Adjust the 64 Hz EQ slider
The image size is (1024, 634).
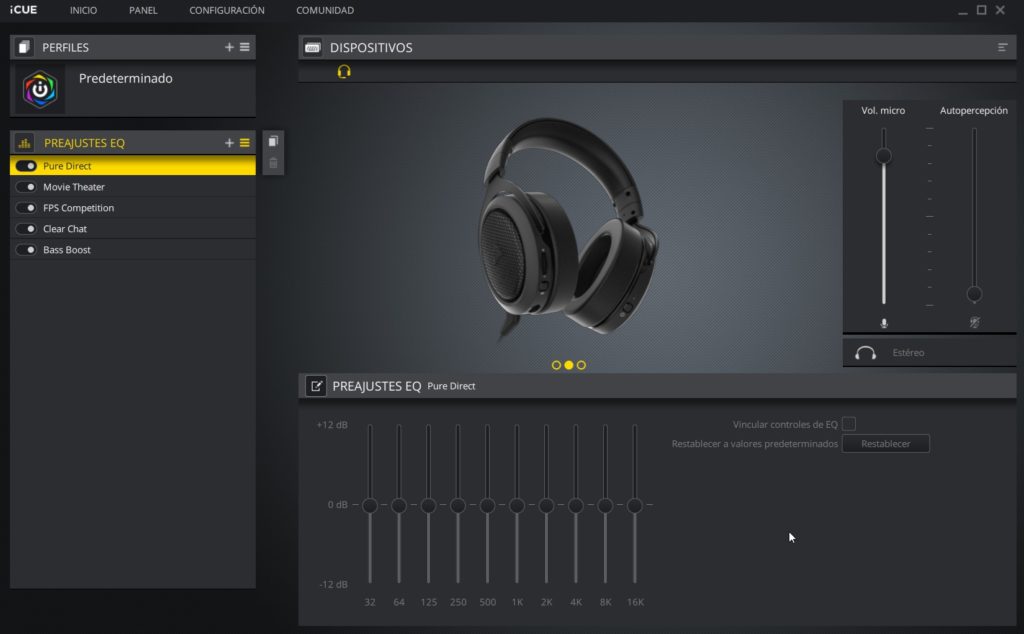coord(399,505)
